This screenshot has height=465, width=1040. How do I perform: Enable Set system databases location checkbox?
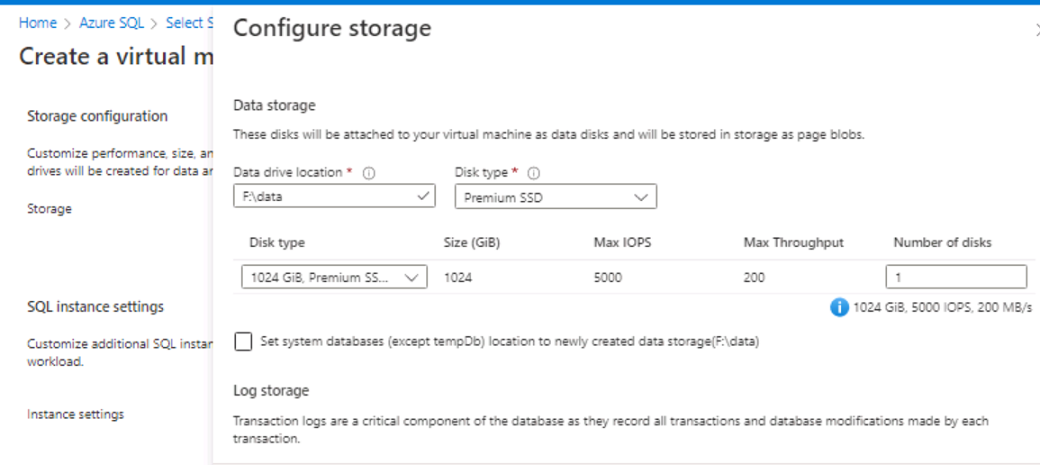point(243,342)
